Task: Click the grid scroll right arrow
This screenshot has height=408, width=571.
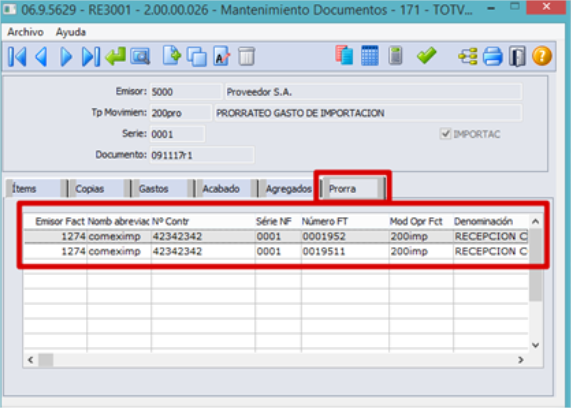Action: 521,360
